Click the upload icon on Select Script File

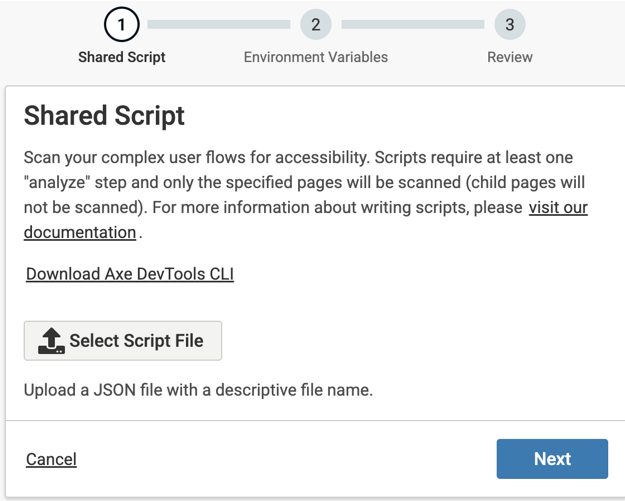pos(51,341)
